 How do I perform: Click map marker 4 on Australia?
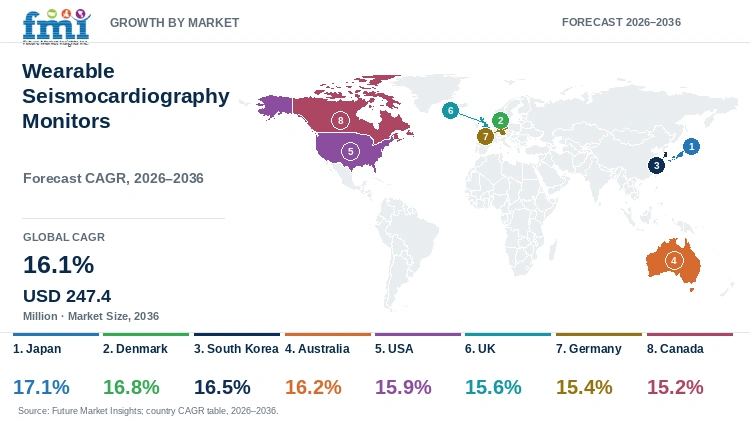pyautogui.click(x=674, y=261)
